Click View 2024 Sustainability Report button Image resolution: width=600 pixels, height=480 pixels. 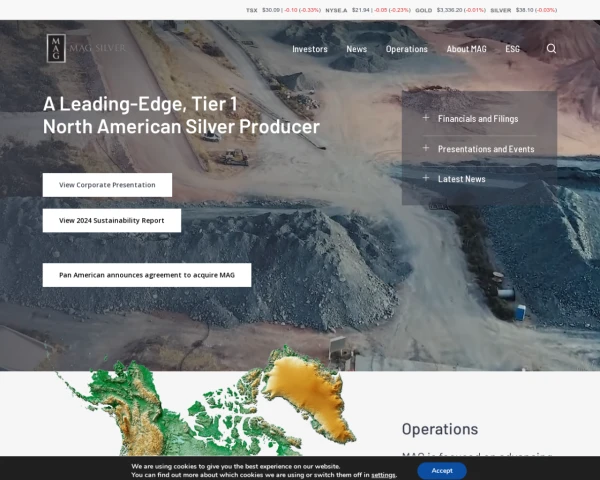112,220
